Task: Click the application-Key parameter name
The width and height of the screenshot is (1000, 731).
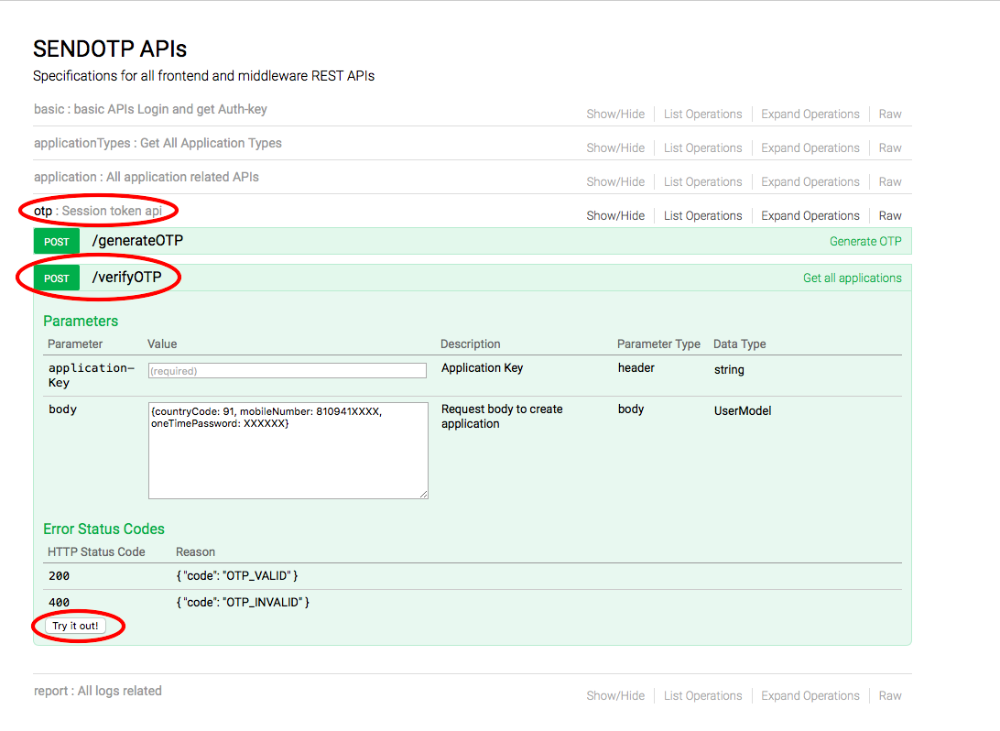Action: (x=91, y=375)
